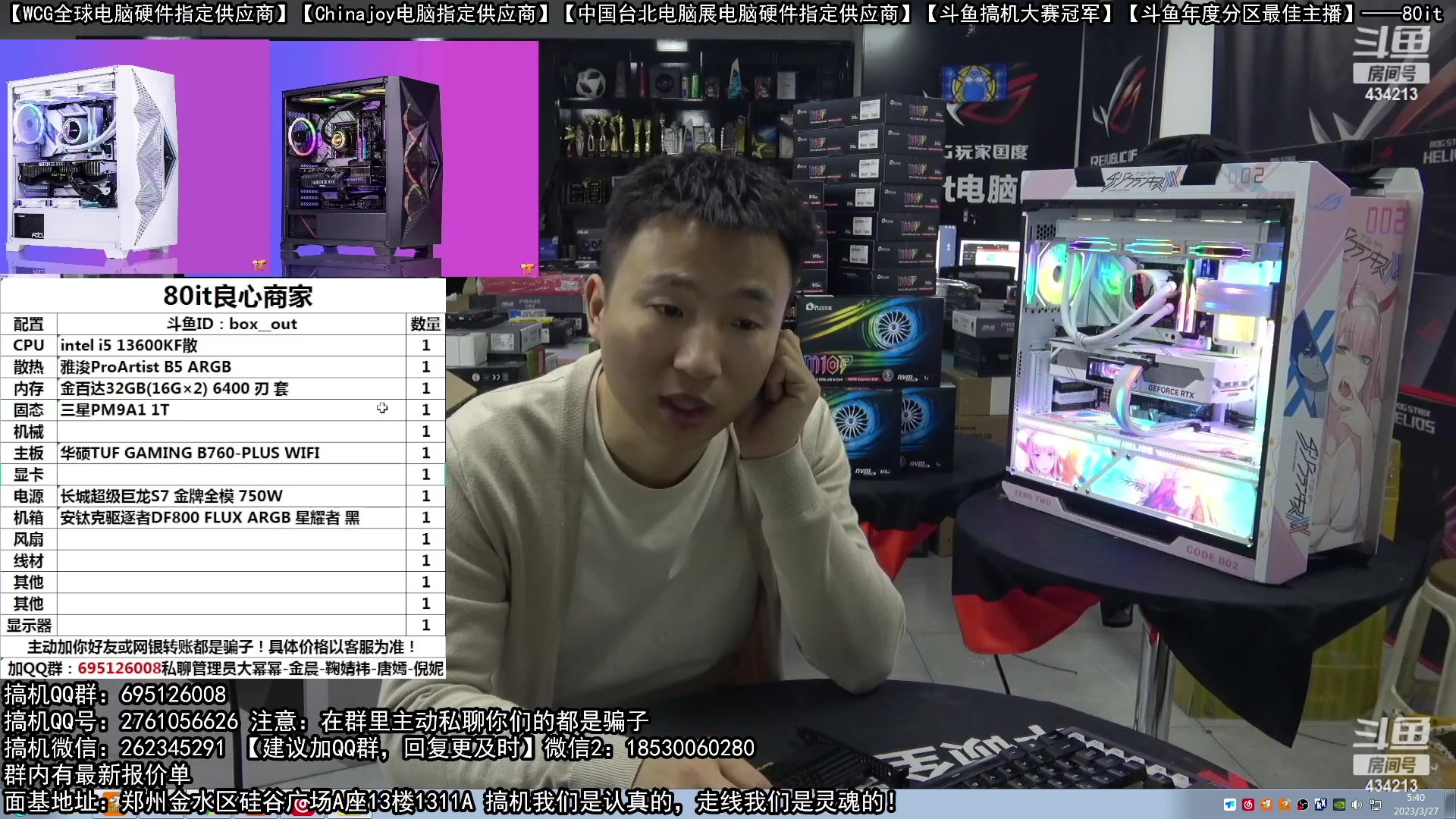1456x819 pixels.
Task: Open the network connection tray icon
Action: click(1376, 805)
